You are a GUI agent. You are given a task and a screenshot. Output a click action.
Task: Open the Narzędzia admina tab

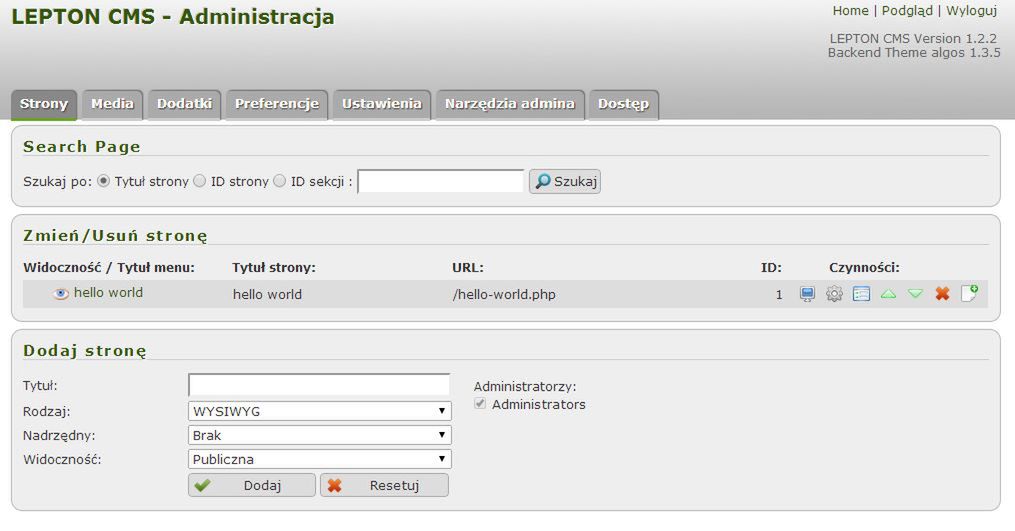pos(510,104)
